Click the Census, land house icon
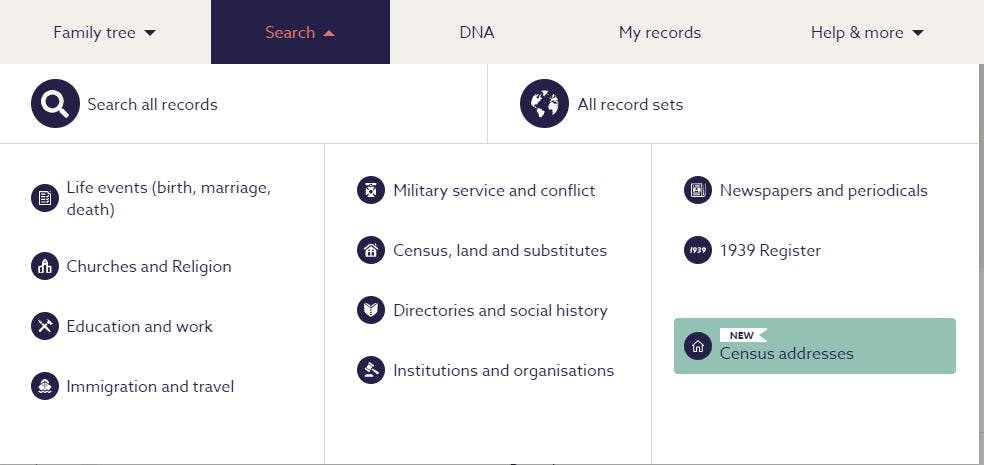Viewport: 984px width, 465px height. point(371,250)
